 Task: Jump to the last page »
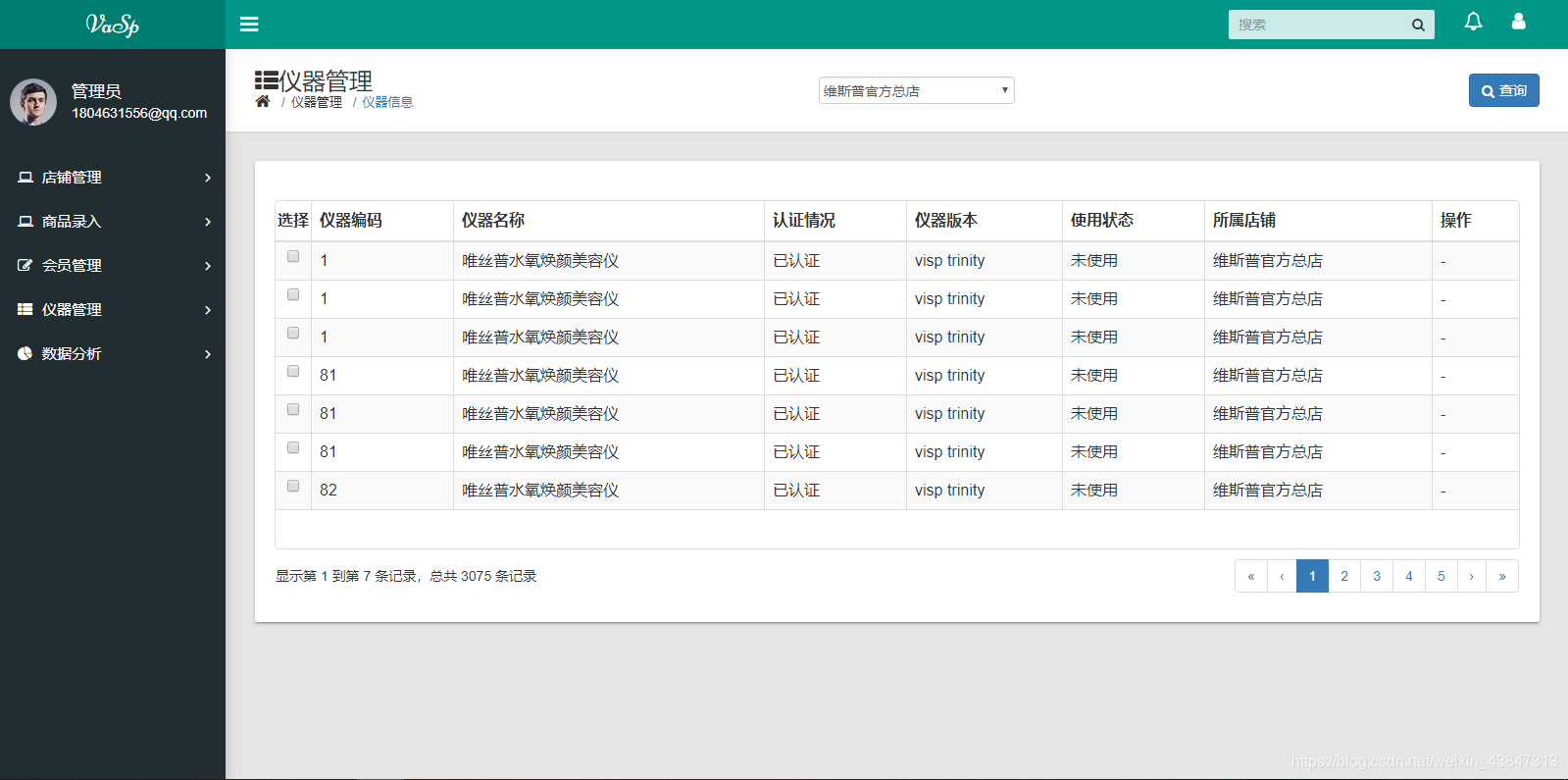tap(1502, 576)
